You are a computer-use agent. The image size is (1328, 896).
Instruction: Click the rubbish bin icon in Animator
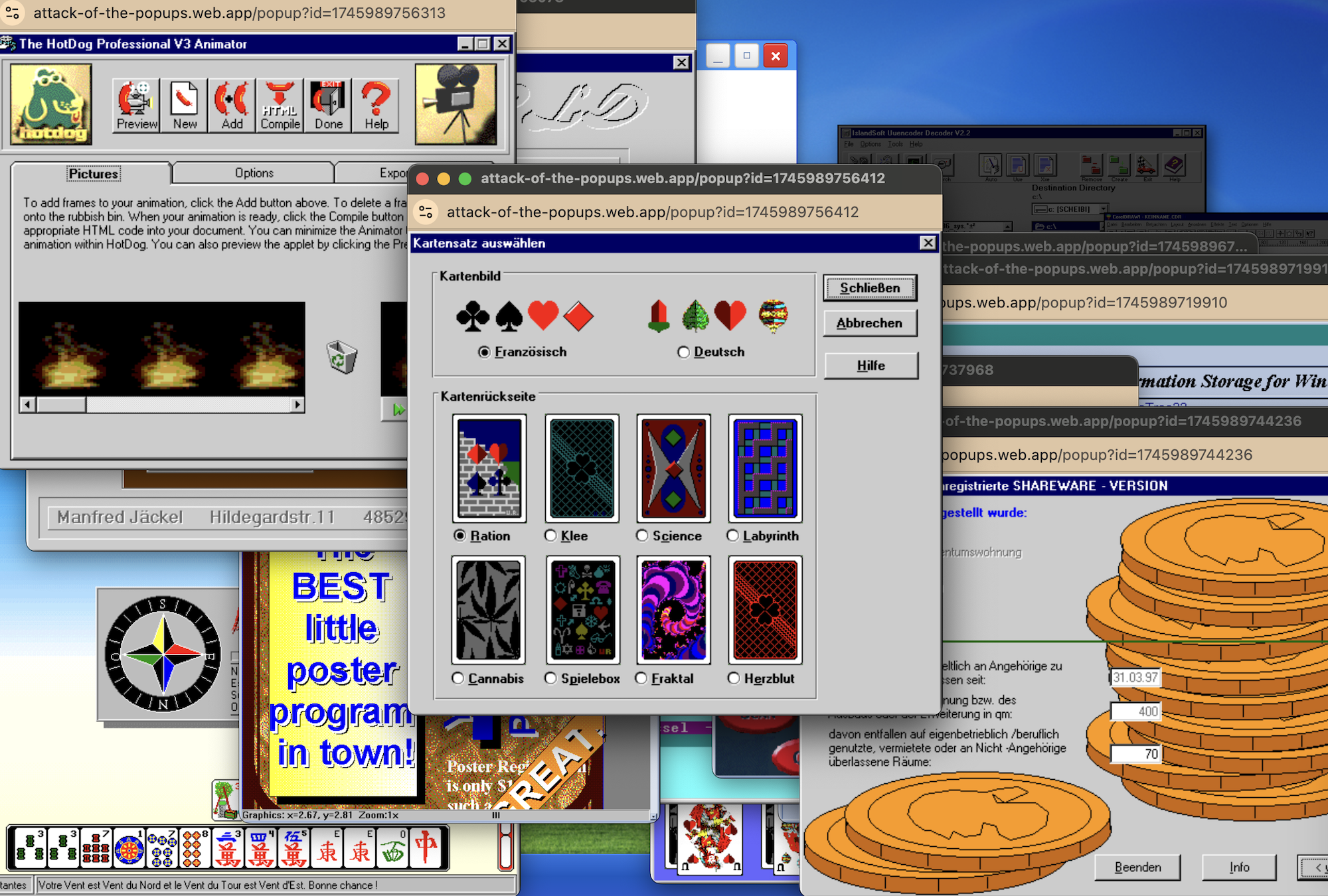[x=342, y=356]
